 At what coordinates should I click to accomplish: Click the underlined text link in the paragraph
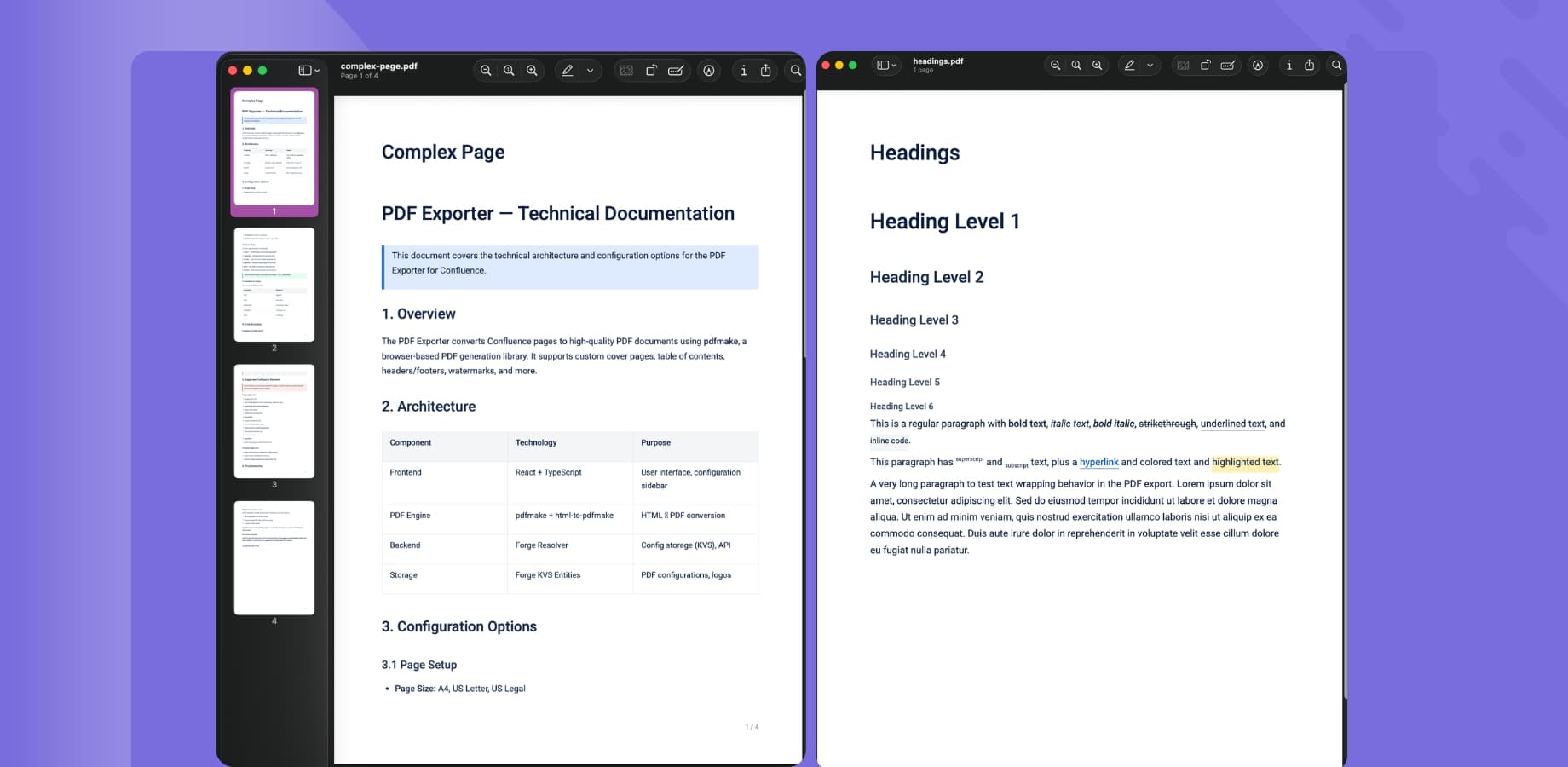[x=1232, y=424]
